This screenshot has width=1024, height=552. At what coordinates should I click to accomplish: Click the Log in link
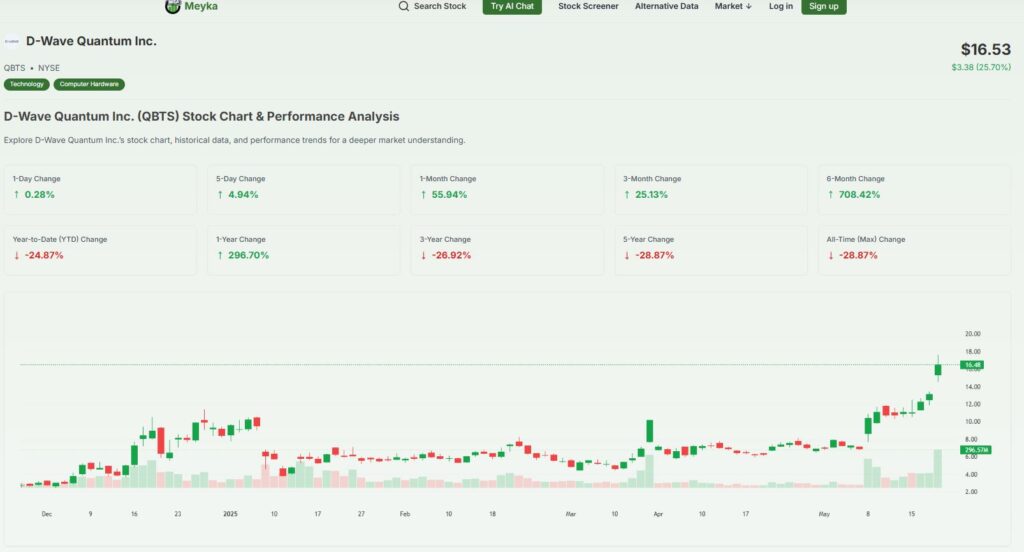pyautogui.click(x=780, y=6)
